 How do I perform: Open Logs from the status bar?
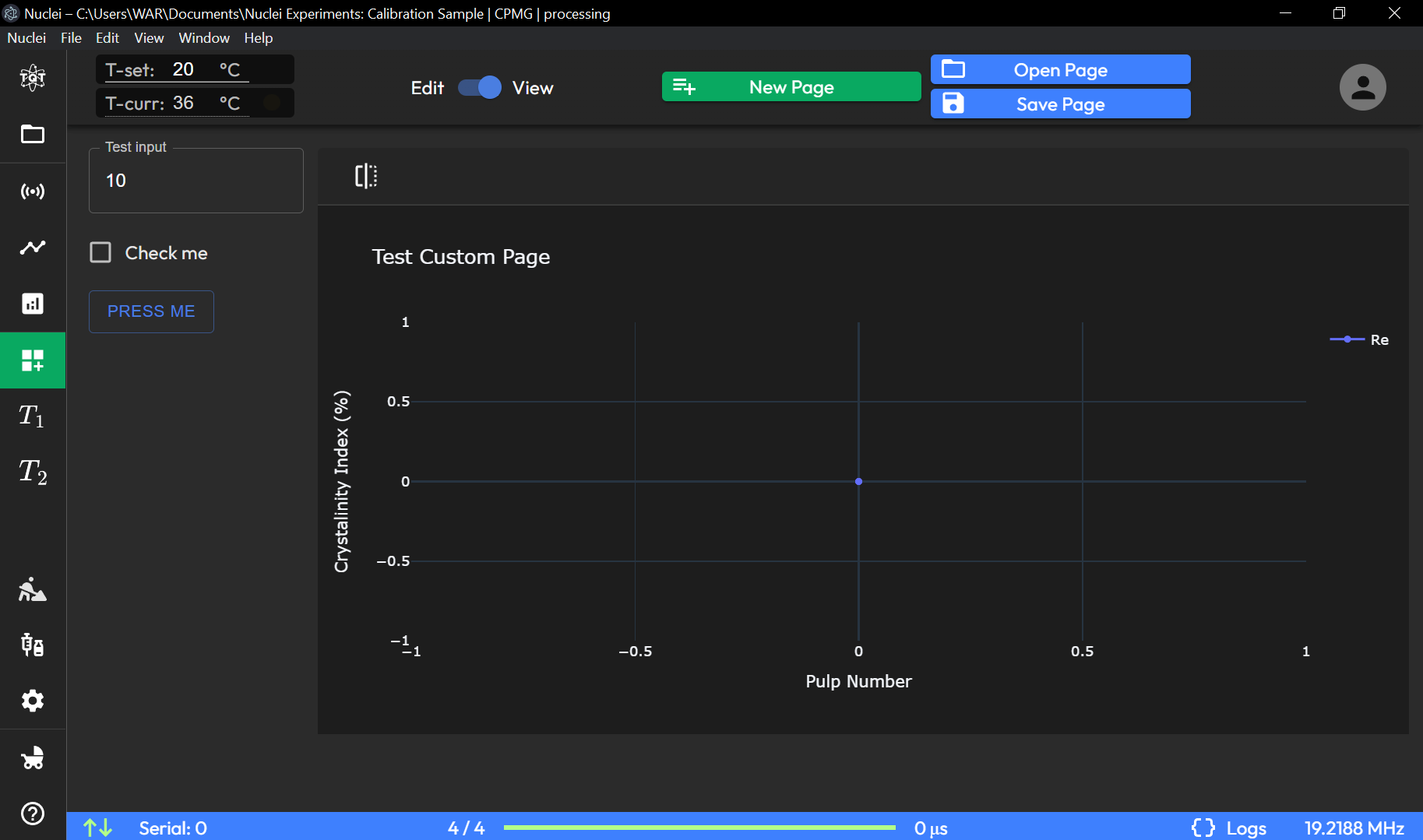(x=1246, y=828)
